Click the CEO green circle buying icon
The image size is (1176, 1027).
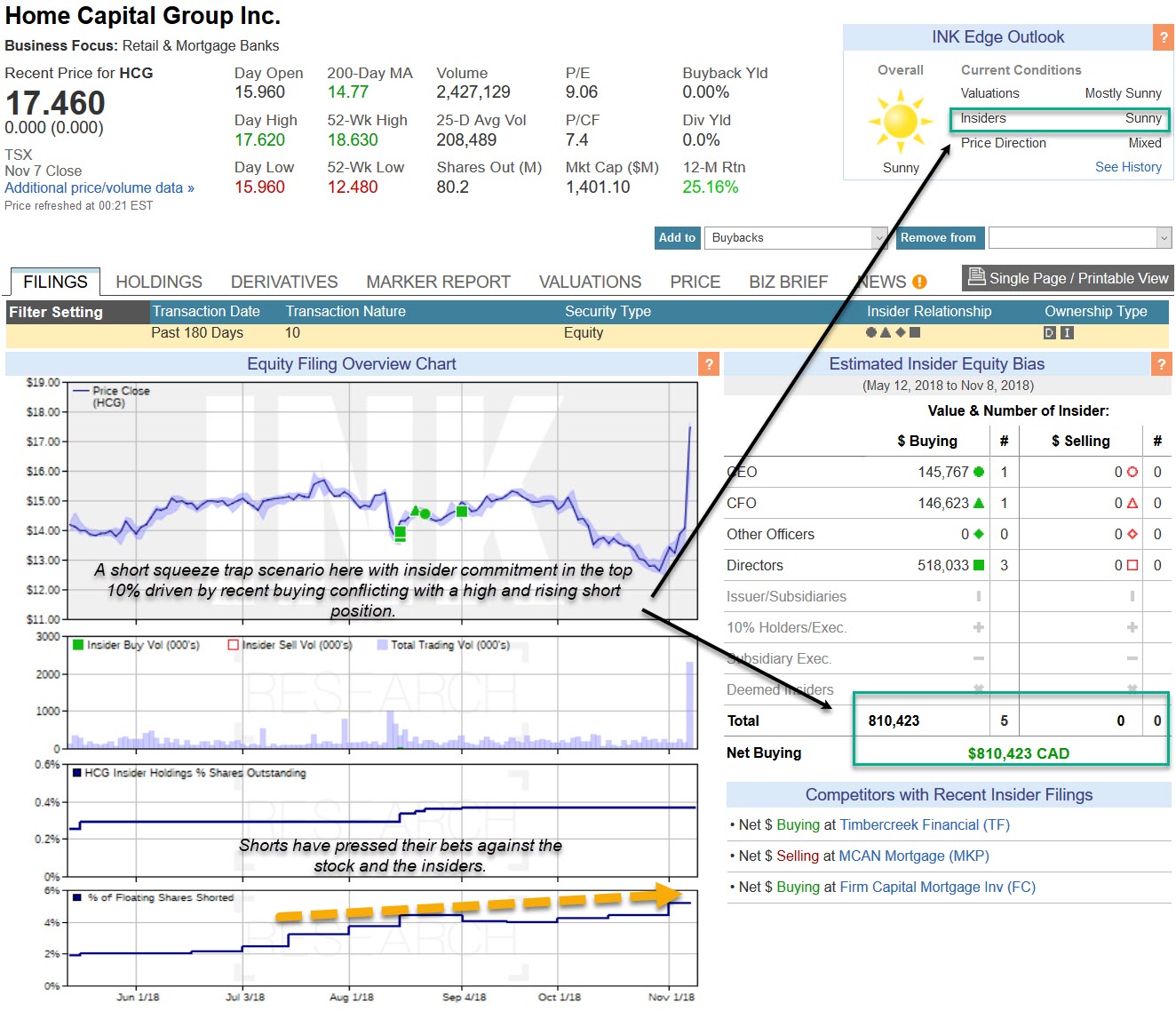(979, 472)
